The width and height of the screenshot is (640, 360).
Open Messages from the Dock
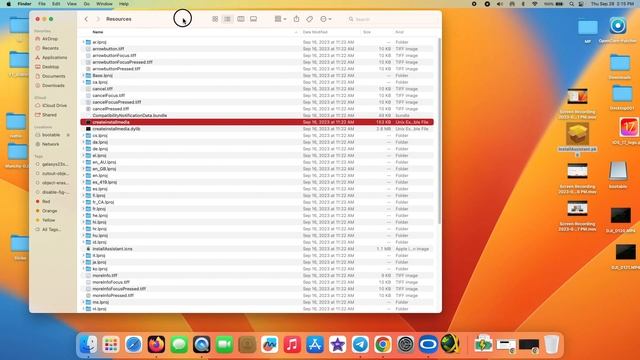tap(179, 344)
